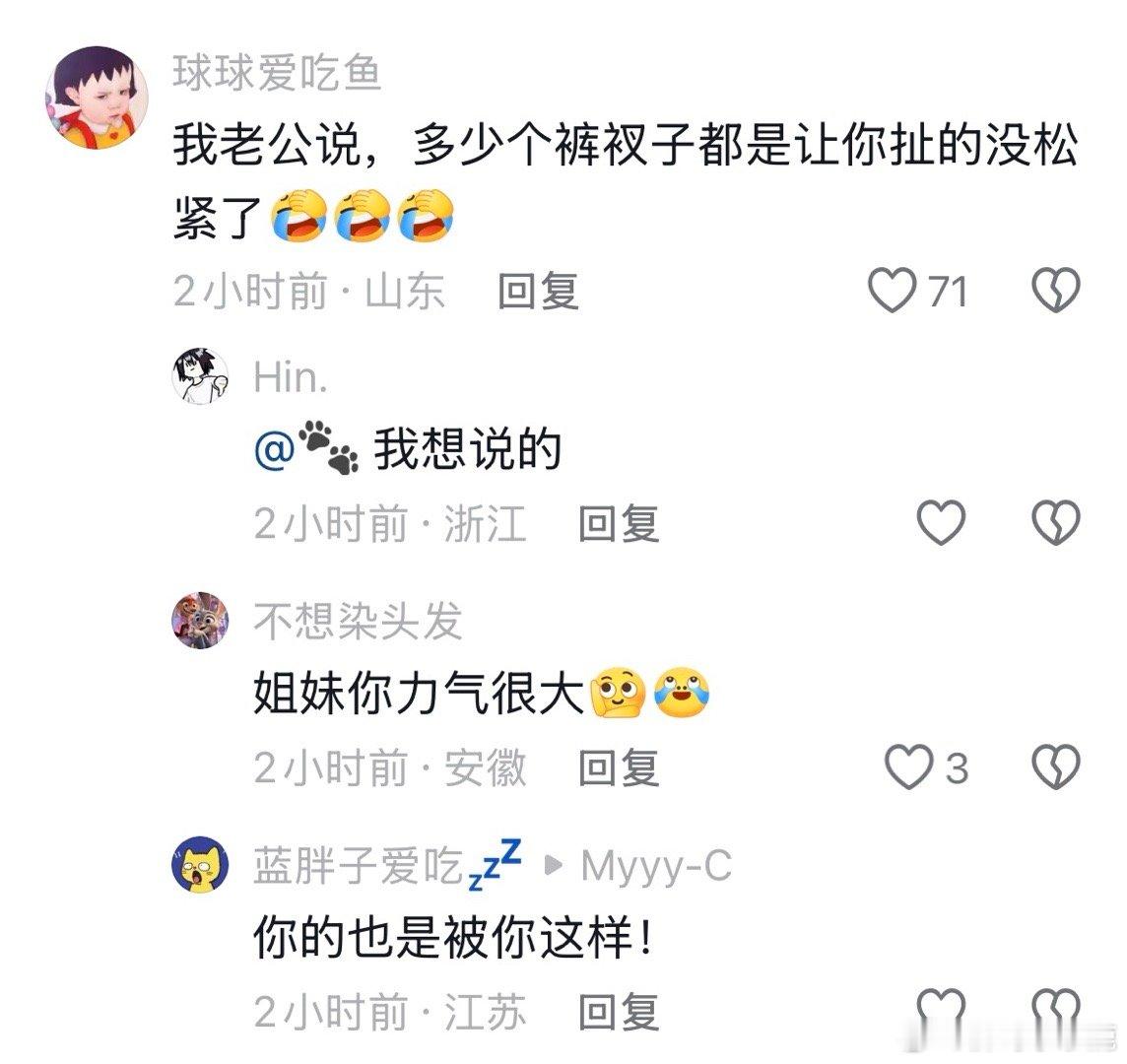Like the 蓝胖子爱吃 reply from 江苏
This screenshot has width=1127, height=1064.
(x=941, y=1011)
